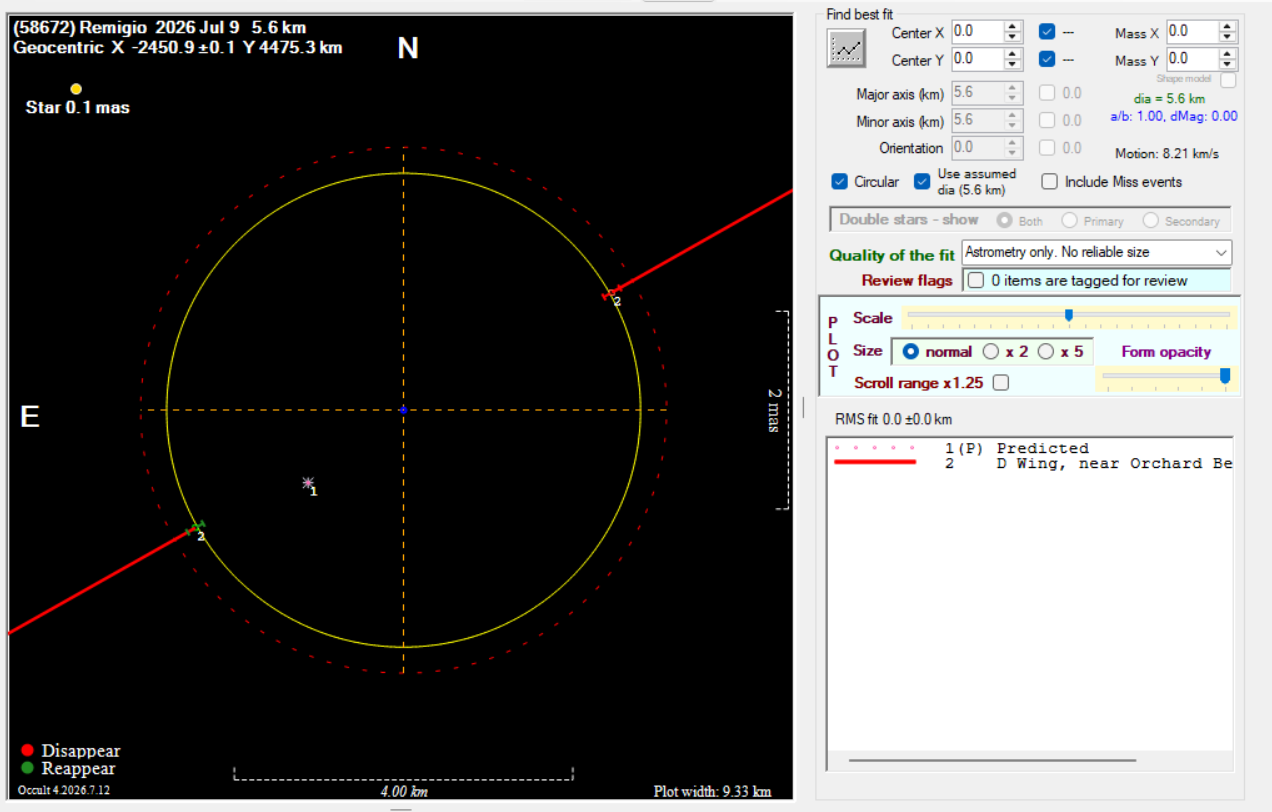Viewport: 1272px width, 812px height.
Task: Click the '4.00 km' scale bar label
Action: (x=404, y=791)
